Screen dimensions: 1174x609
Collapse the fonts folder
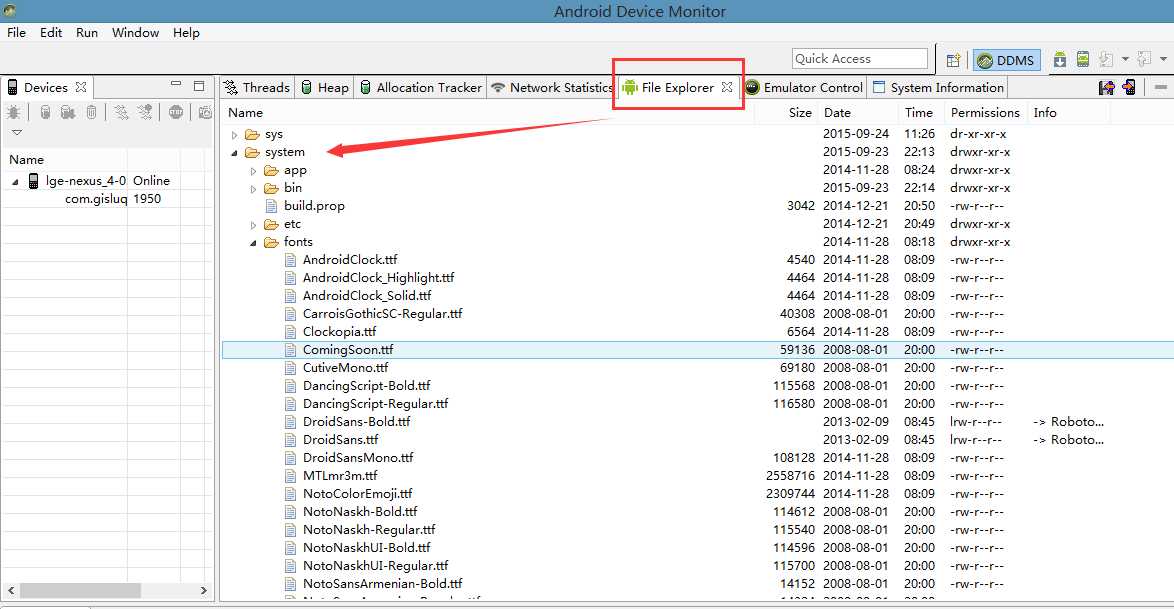pos(253,243)
